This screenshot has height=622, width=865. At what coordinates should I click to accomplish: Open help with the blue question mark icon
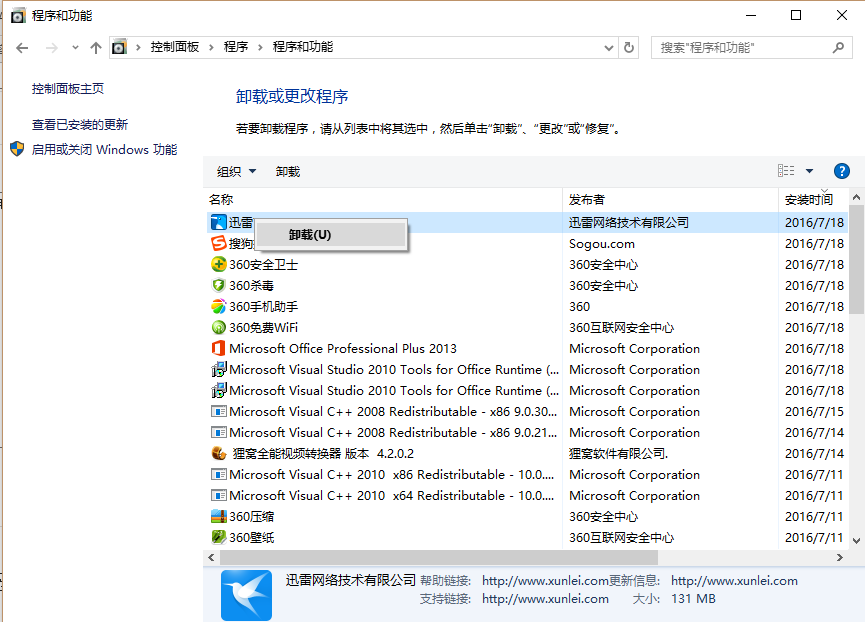(841, 171)
